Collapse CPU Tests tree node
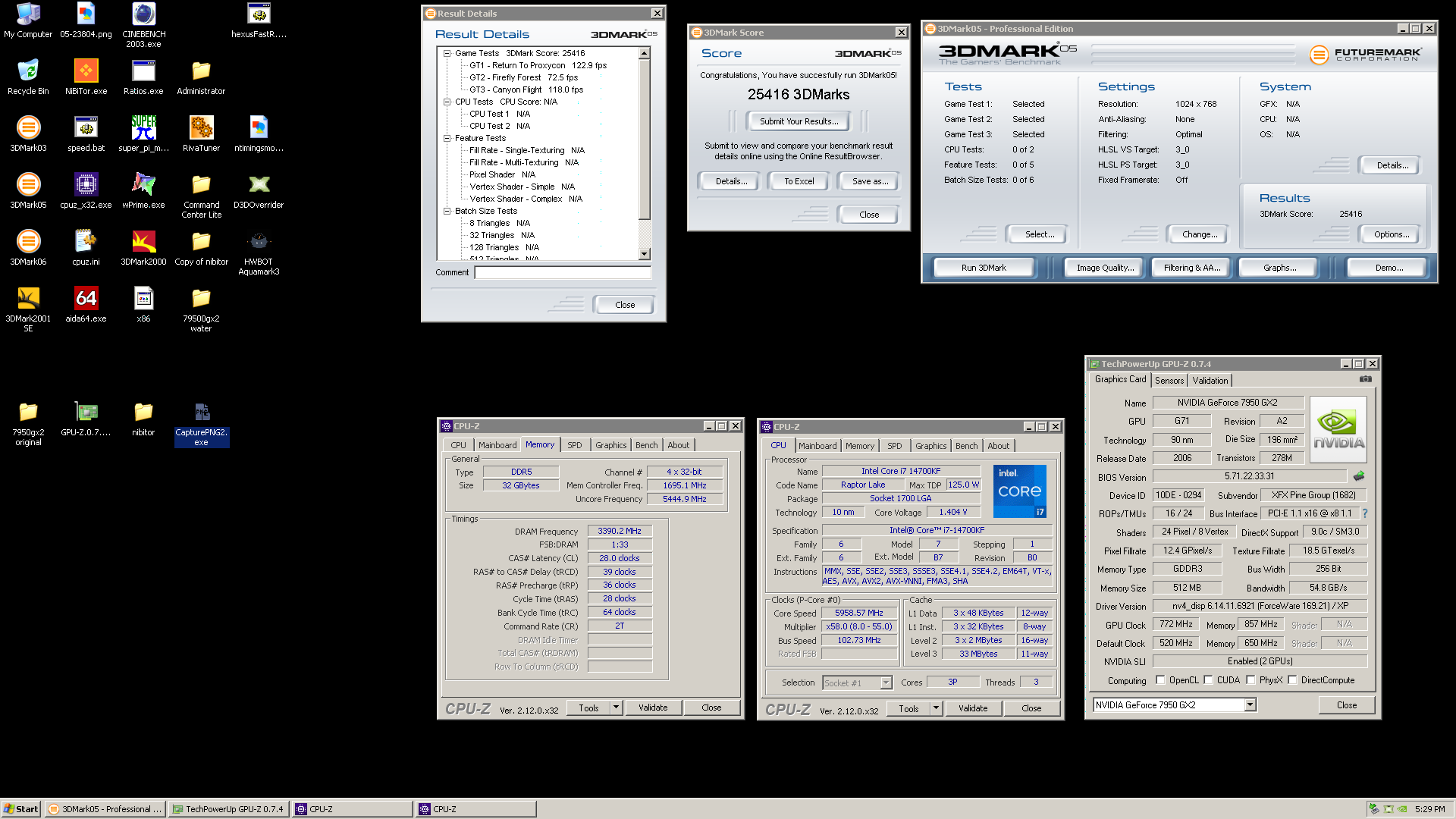Screen dimensions: 1456x819 click(447, 102)
